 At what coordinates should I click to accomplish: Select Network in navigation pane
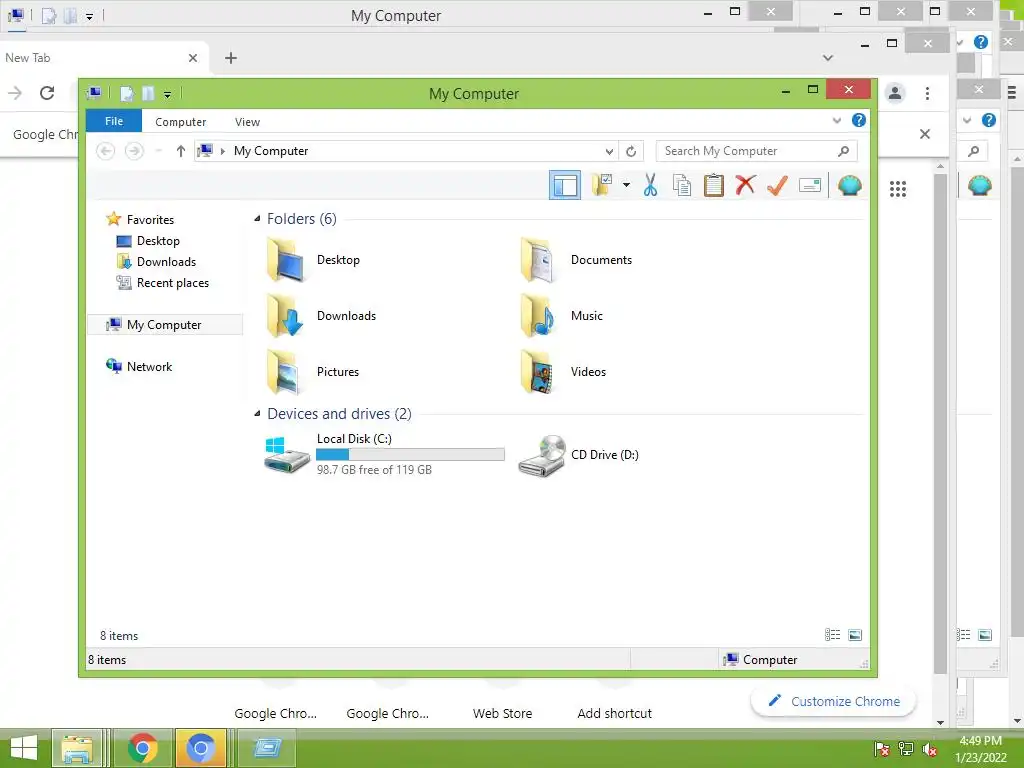click(150, 366)
